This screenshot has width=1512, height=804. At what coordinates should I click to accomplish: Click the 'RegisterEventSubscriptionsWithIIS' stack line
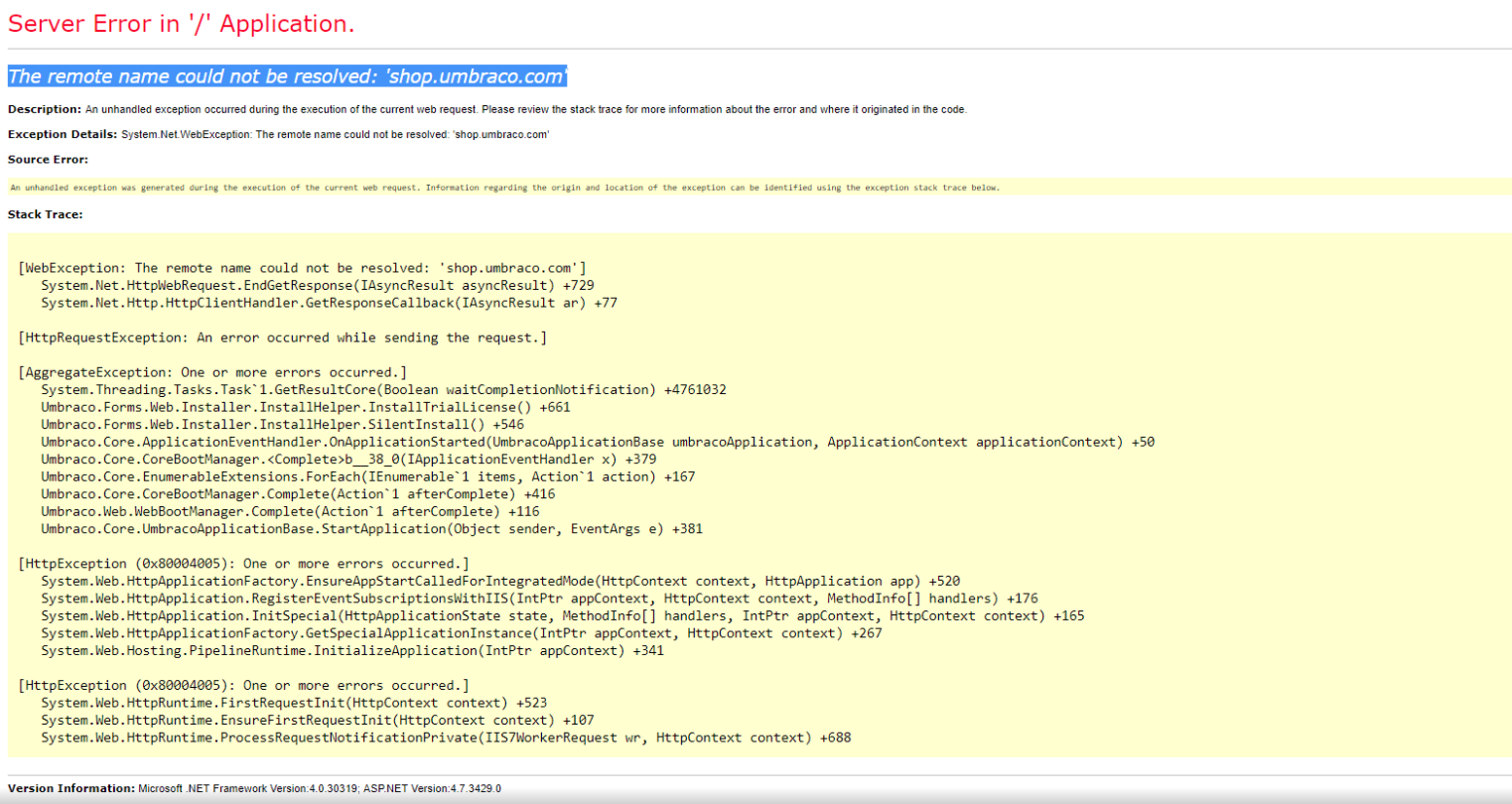pos(539,598)
